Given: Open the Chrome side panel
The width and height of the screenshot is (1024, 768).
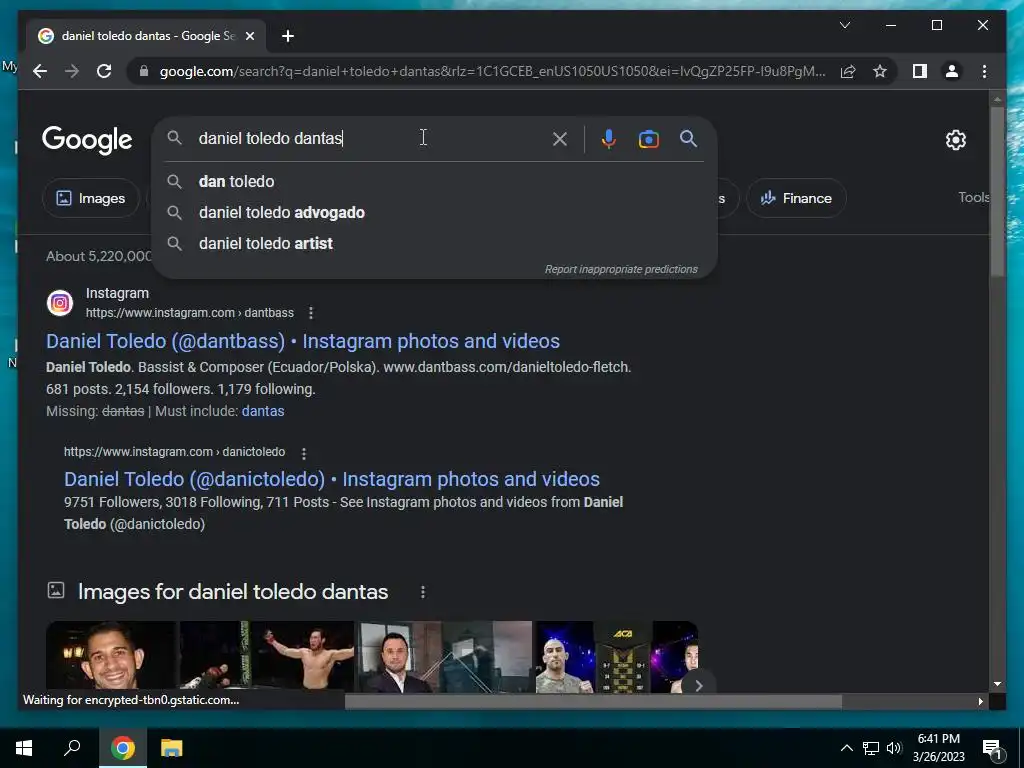Looking at the screenshot, I should pyautogui.click(x=920, y=71).
